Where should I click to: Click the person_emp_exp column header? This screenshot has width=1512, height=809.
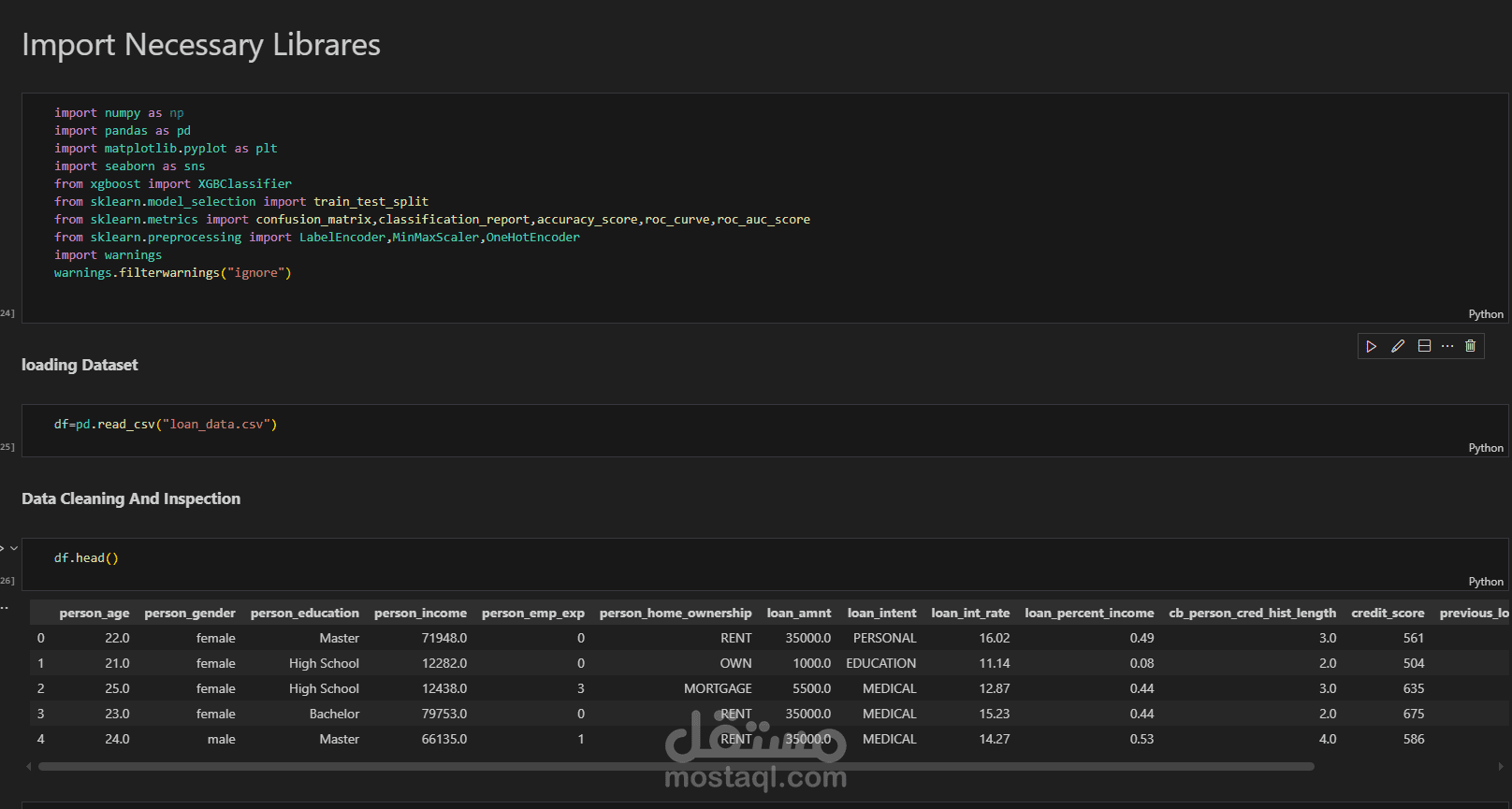(533, 614)
